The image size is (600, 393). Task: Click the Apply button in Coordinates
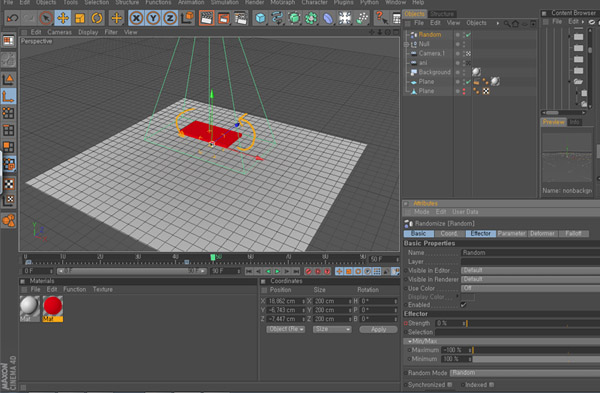click(378, 329)
